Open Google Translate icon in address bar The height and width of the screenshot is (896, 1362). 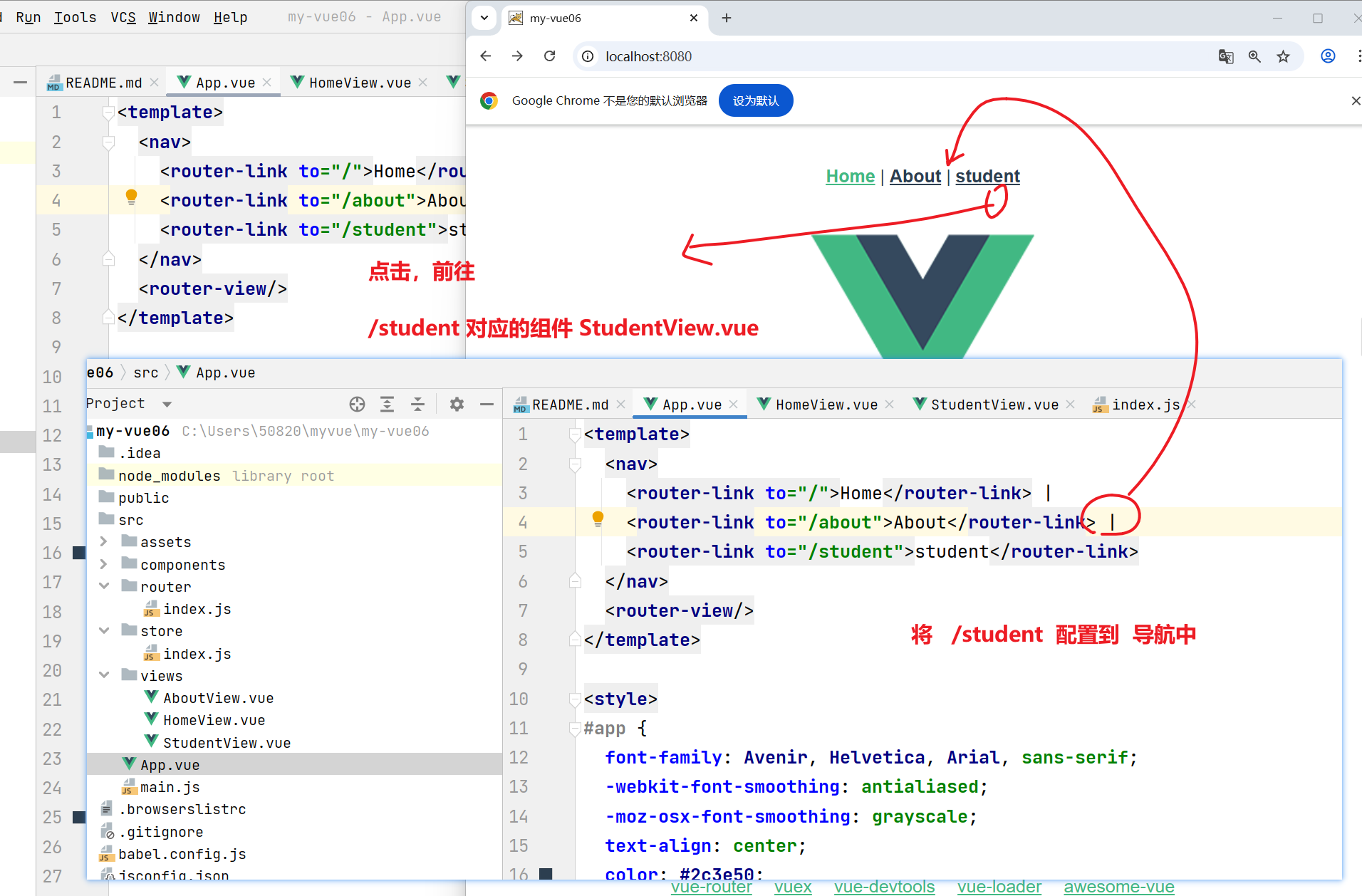1226,56
